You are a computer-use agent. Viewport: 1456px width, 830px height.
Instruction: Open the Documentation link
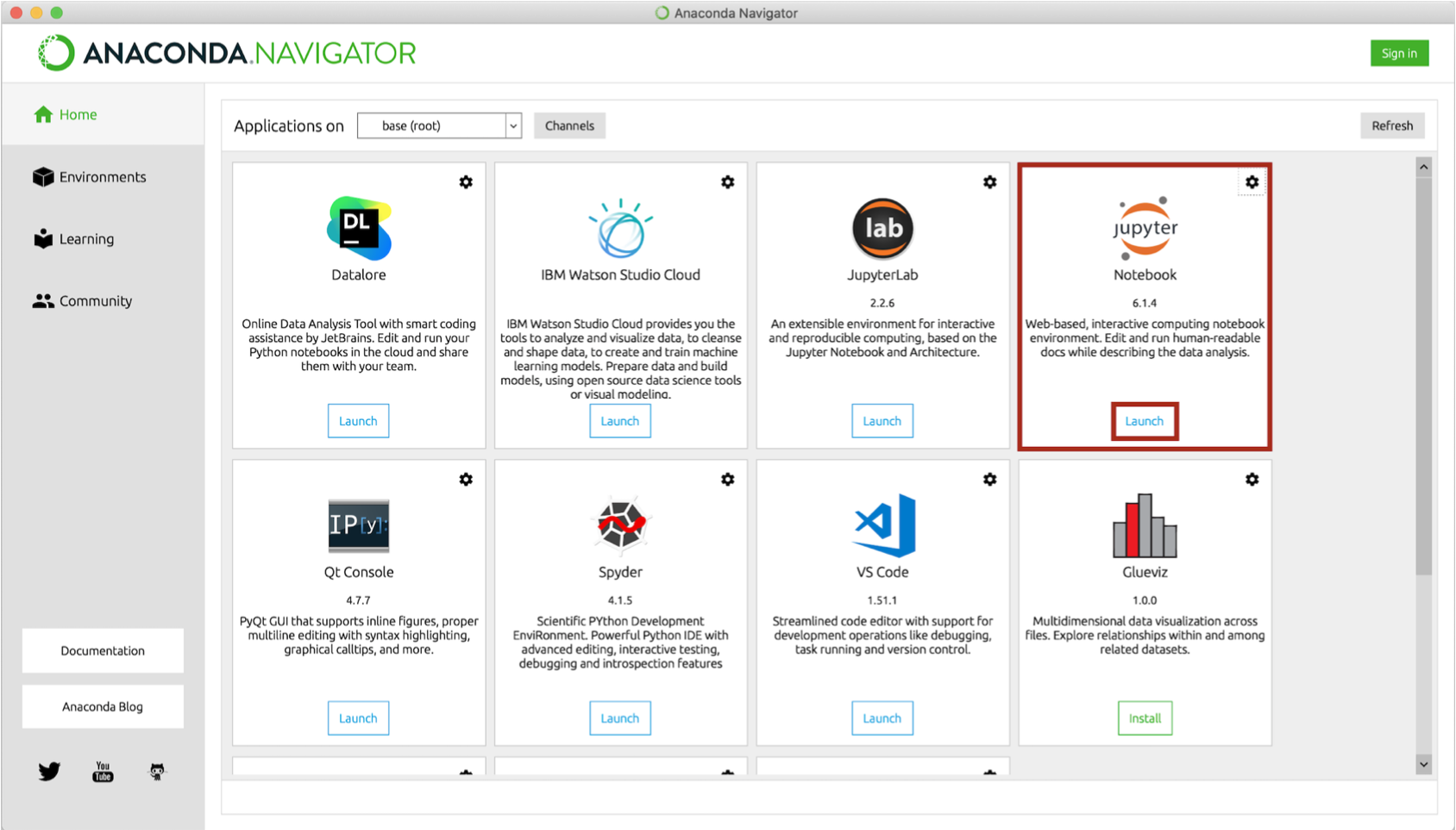(103, 651)
